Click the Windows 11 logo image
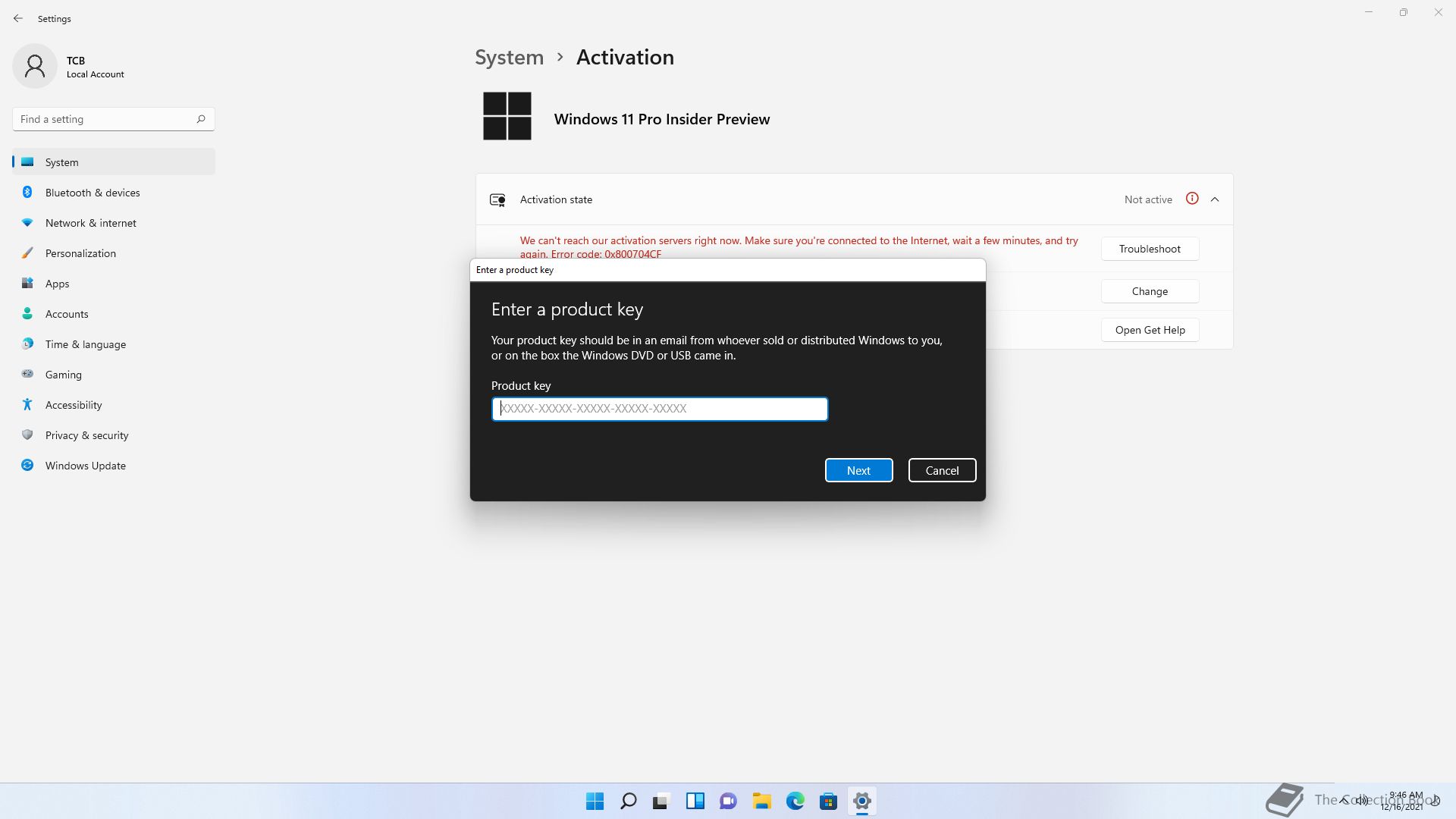Screen dimensions: 1456x819 pyautogui.click(x=507, y=116)
